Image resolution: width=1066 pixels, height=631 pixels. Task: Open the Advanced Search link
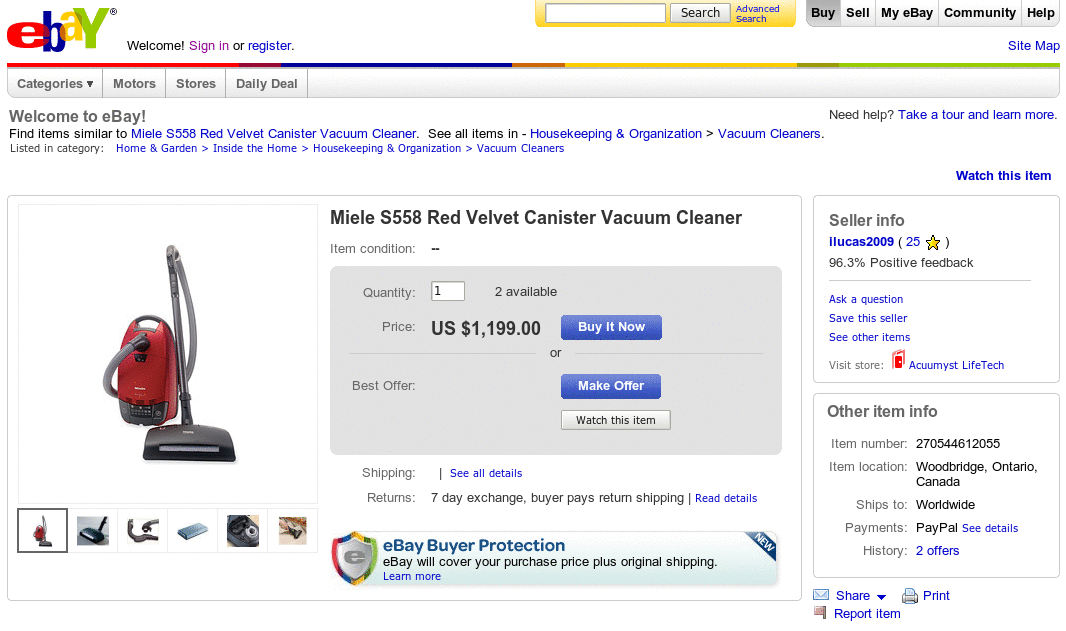757,14
